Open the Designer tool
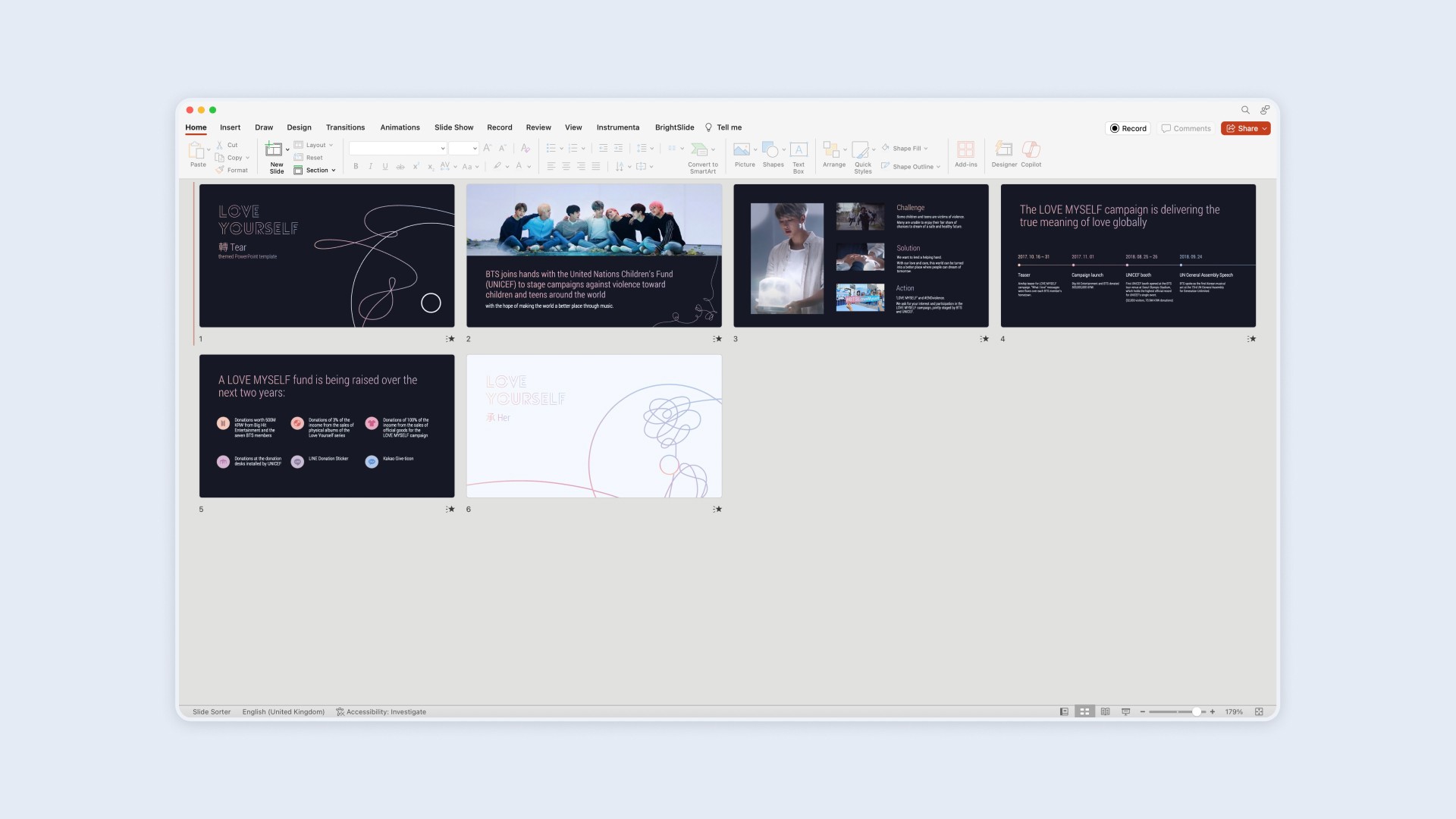 tap(1003, 149)
